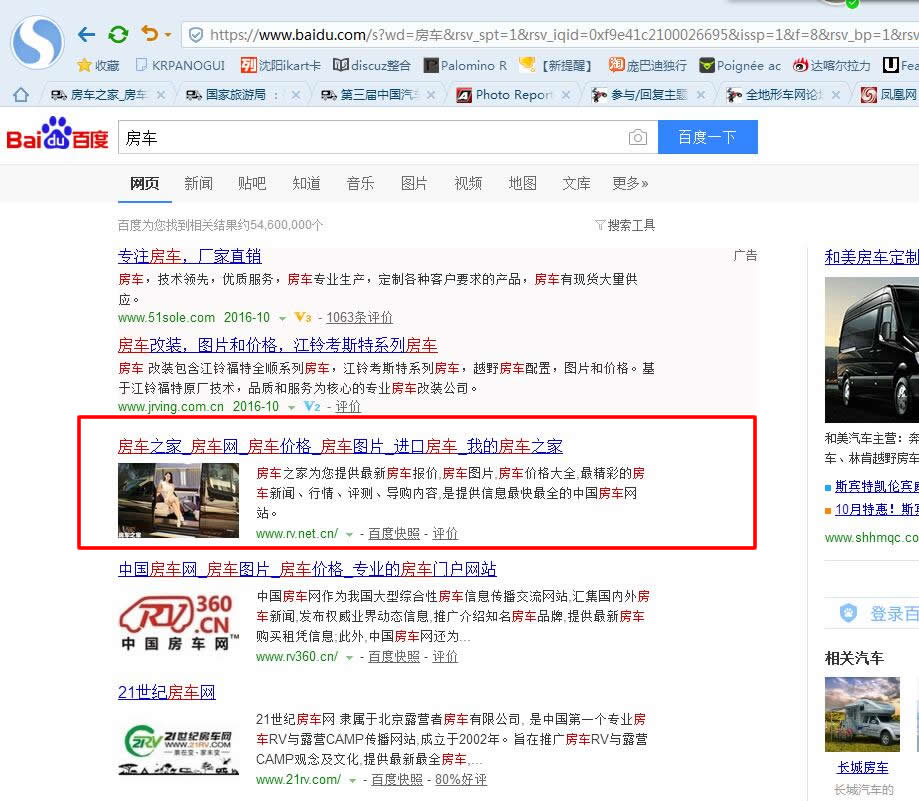Open the 房车改装，图片和价格 江铃考斯特 link
This screenshot has height=801, width=919.
pos(278,345)
